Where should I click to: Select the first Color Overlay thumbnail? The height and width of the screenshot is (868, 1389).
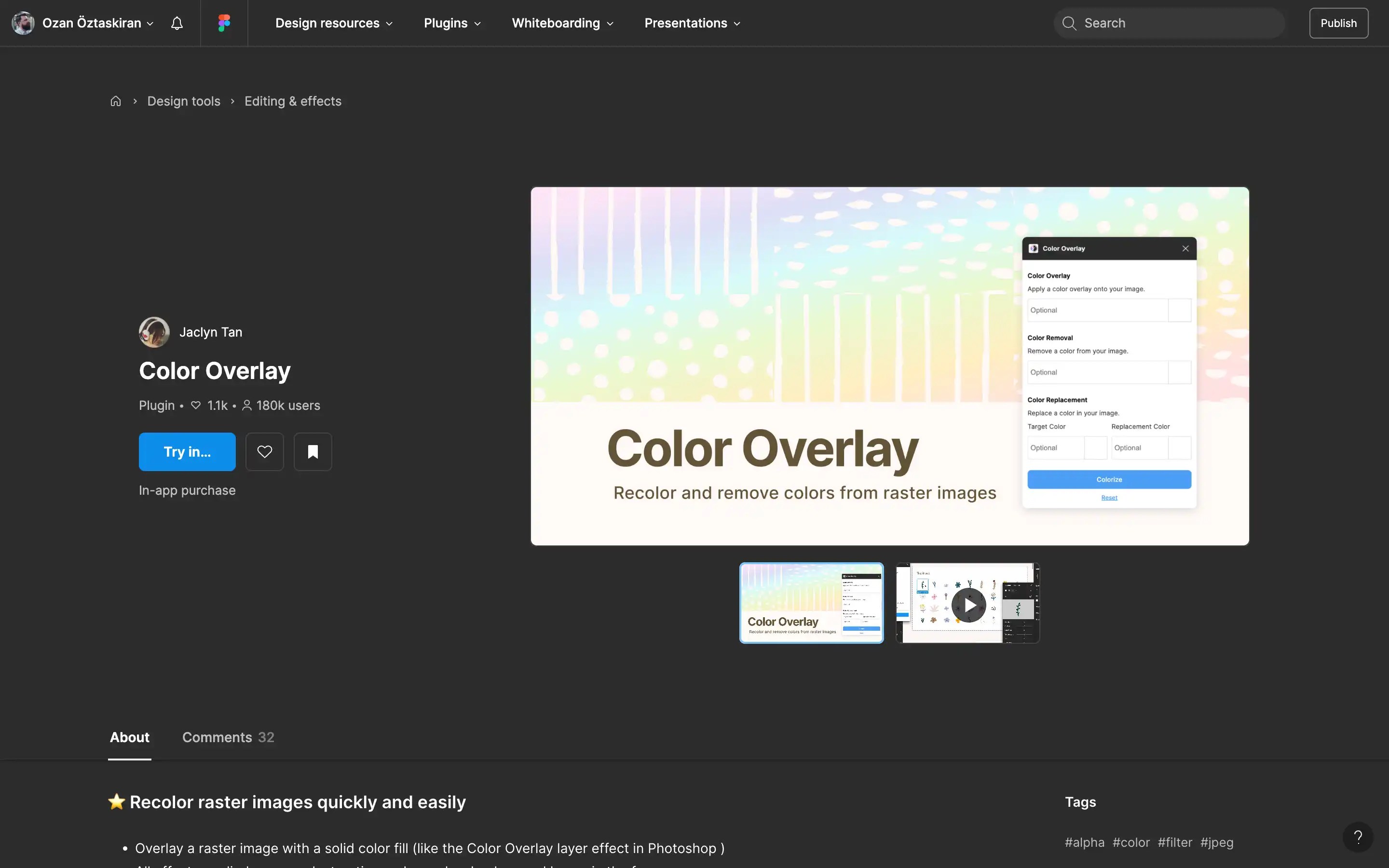(x=811, y=603)
